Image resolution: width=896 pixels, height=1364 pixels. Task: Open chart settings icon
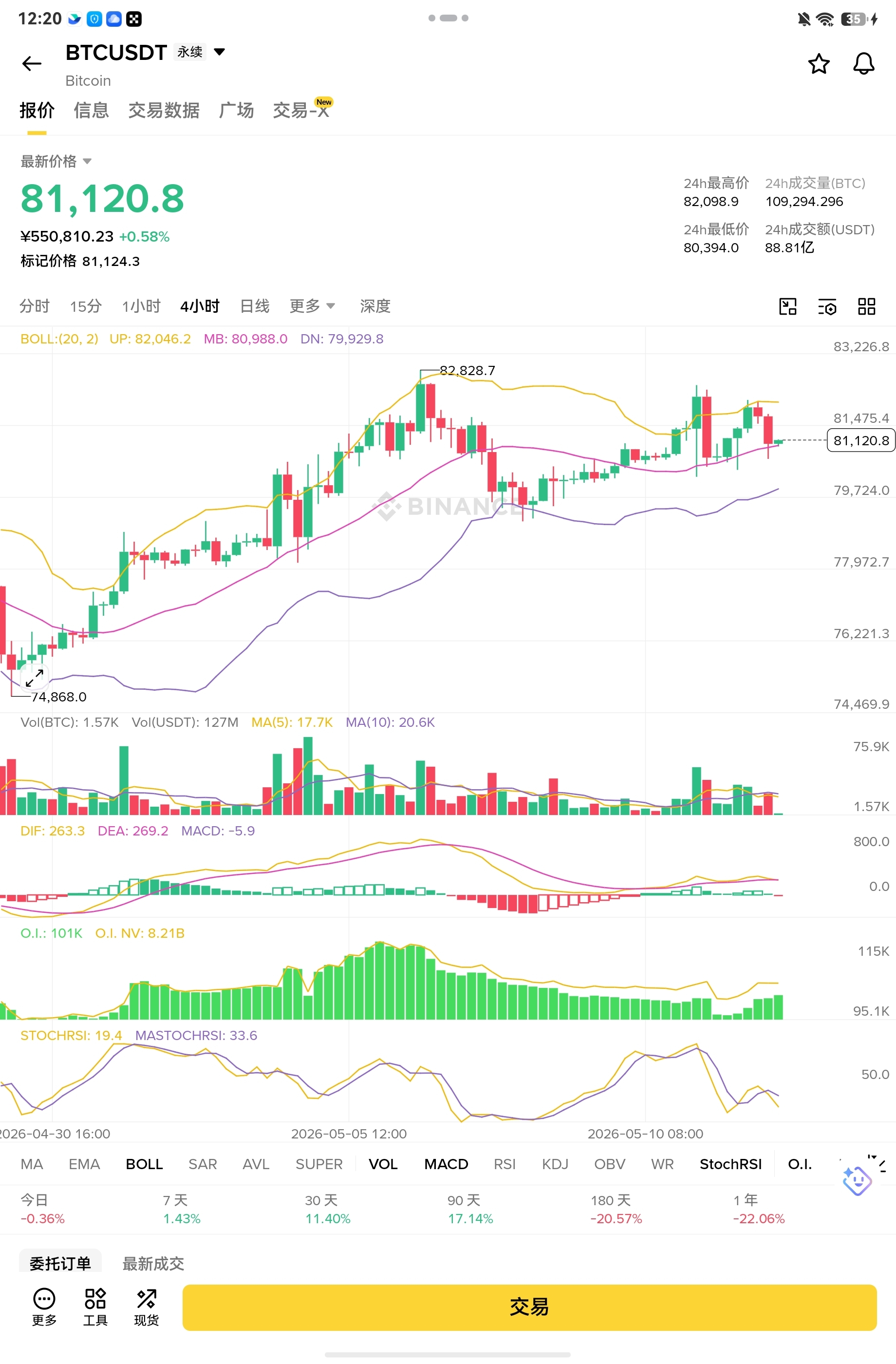pos(827,306)
